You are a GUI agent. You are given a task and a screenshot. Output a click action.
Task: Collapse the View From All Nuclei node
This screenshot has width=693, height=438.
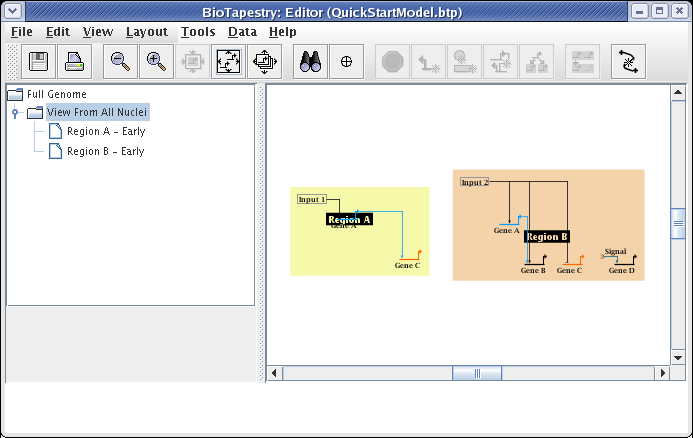coord(15,113)
